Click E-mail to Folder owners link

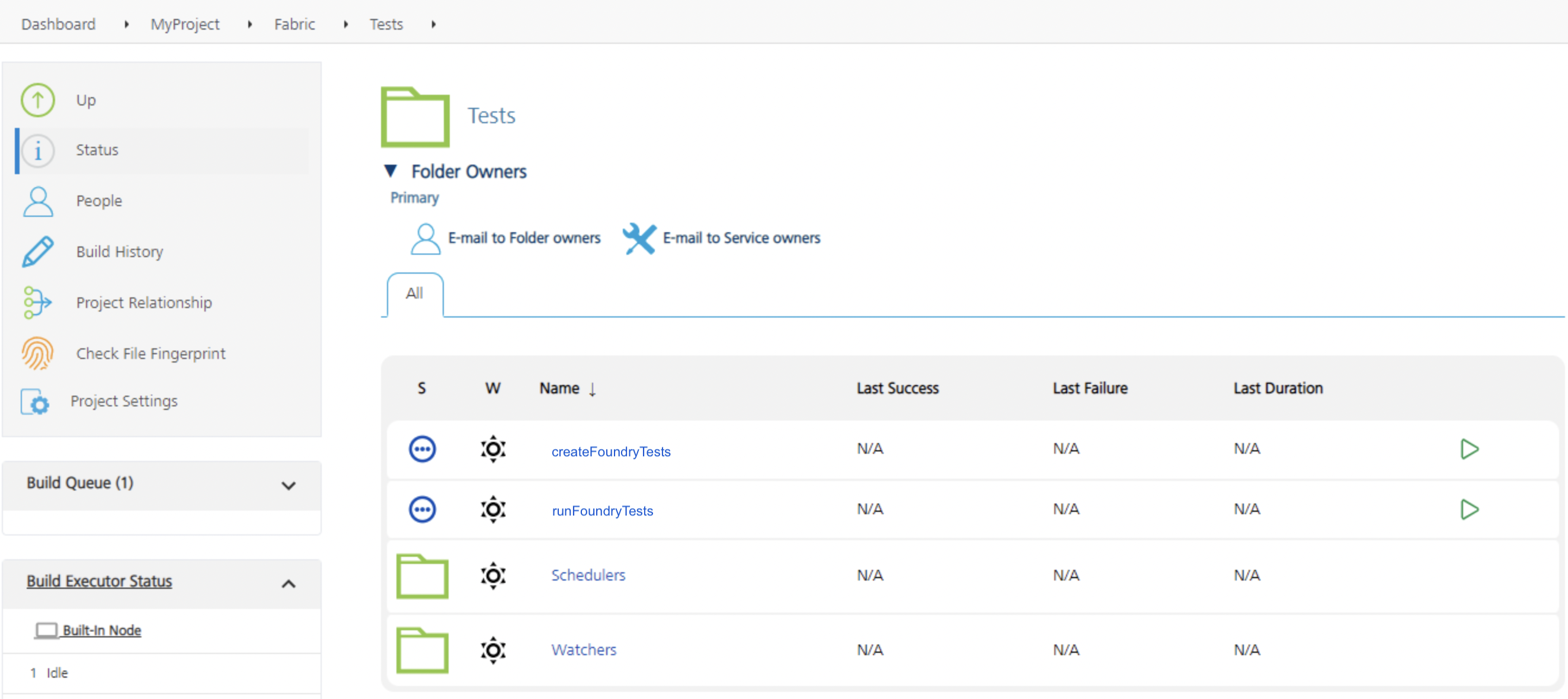(523, 238)
